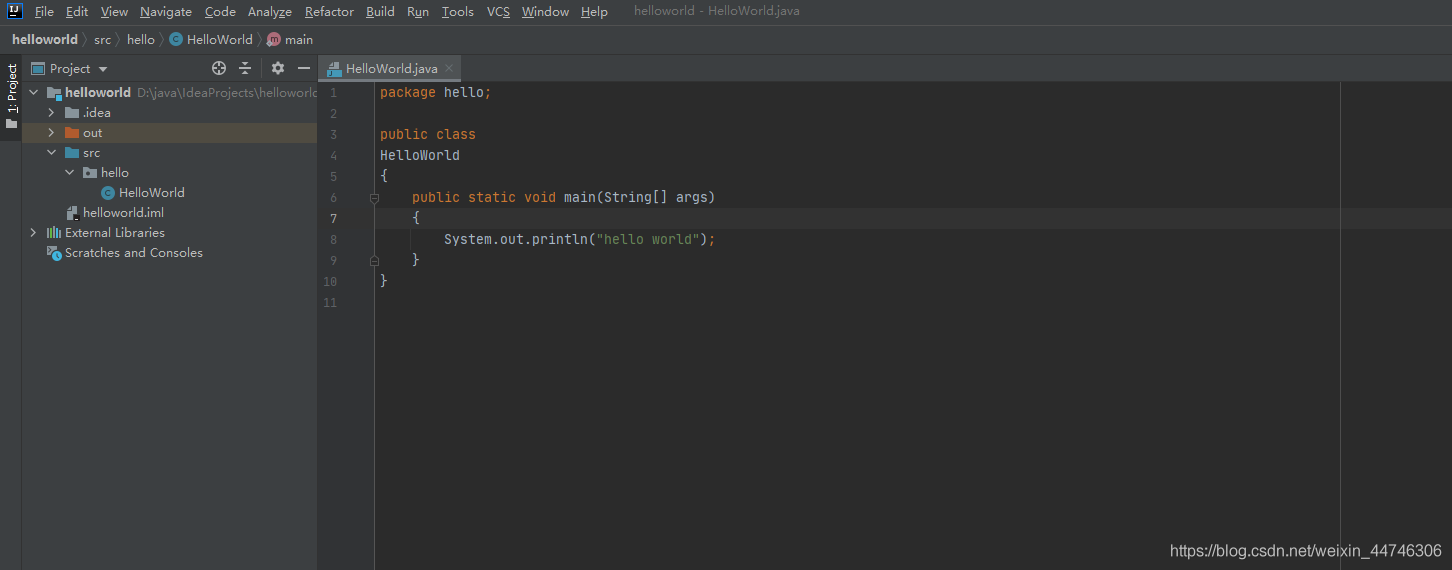Open Project panel settings gear
Image resolution: width=1452 pixels, height=570 pixels.
(278, 68)
